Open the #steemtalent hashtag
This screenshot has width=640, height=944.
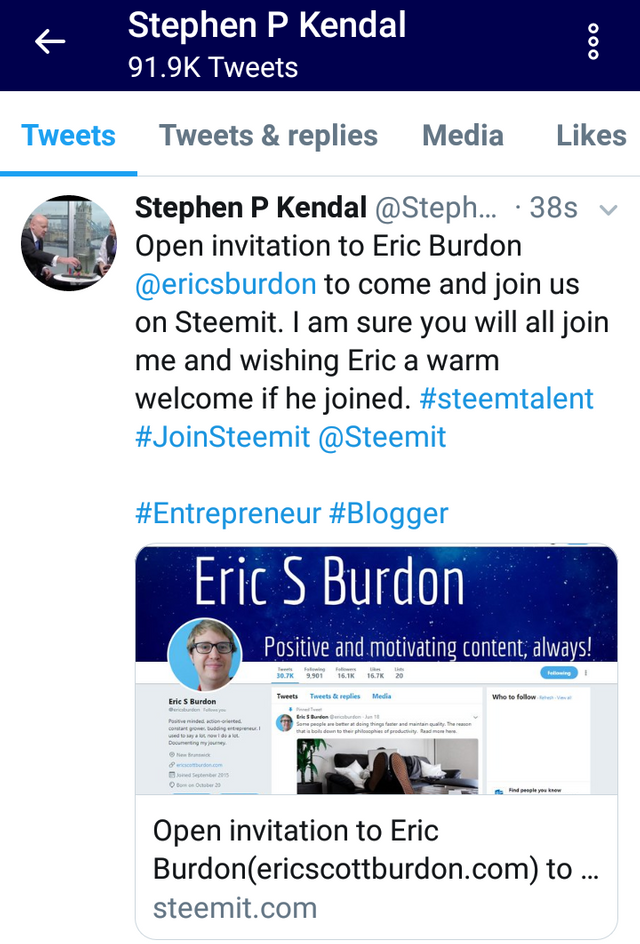(x=506, y=399)
